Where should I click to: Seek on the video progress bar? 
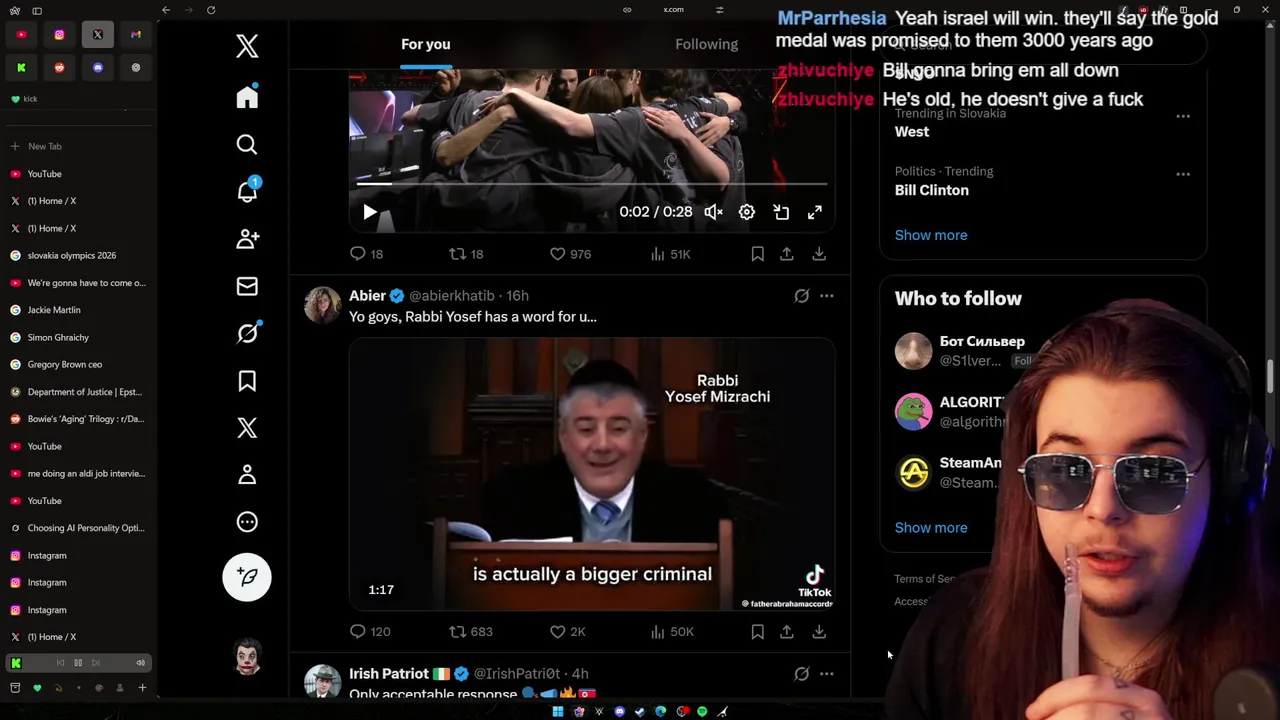[592, 184]
